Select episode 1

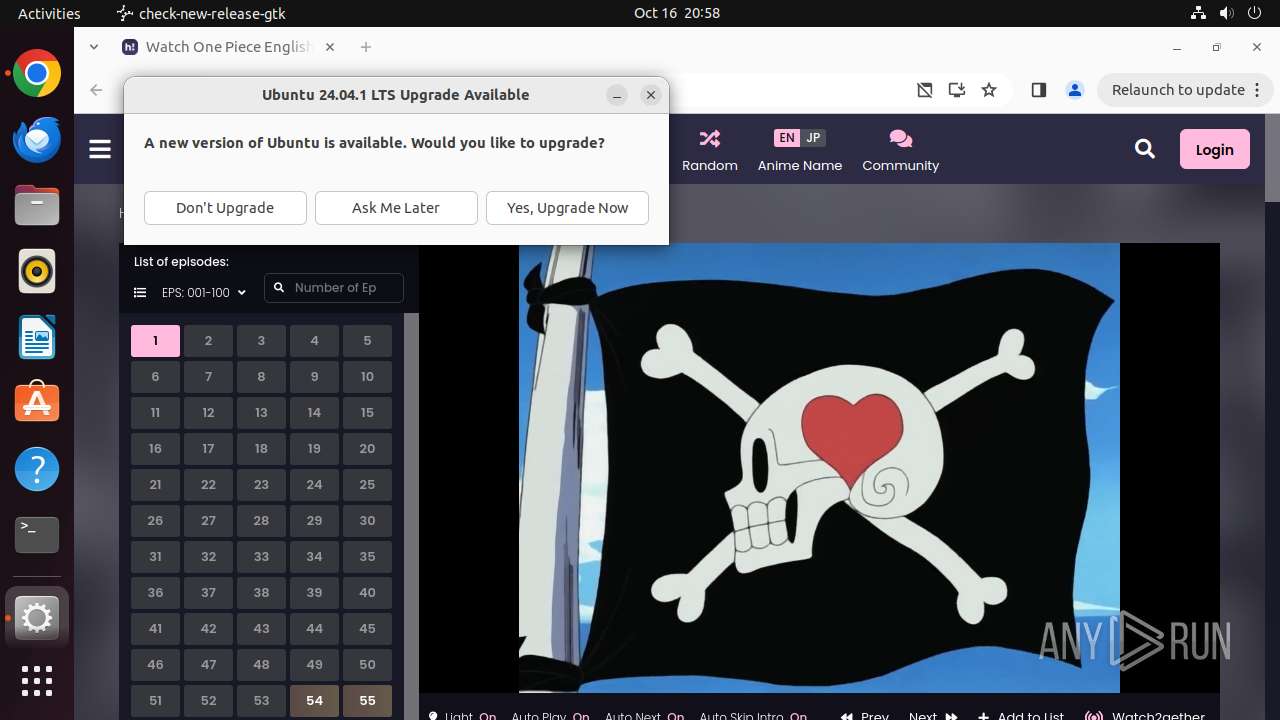[155, 341]
